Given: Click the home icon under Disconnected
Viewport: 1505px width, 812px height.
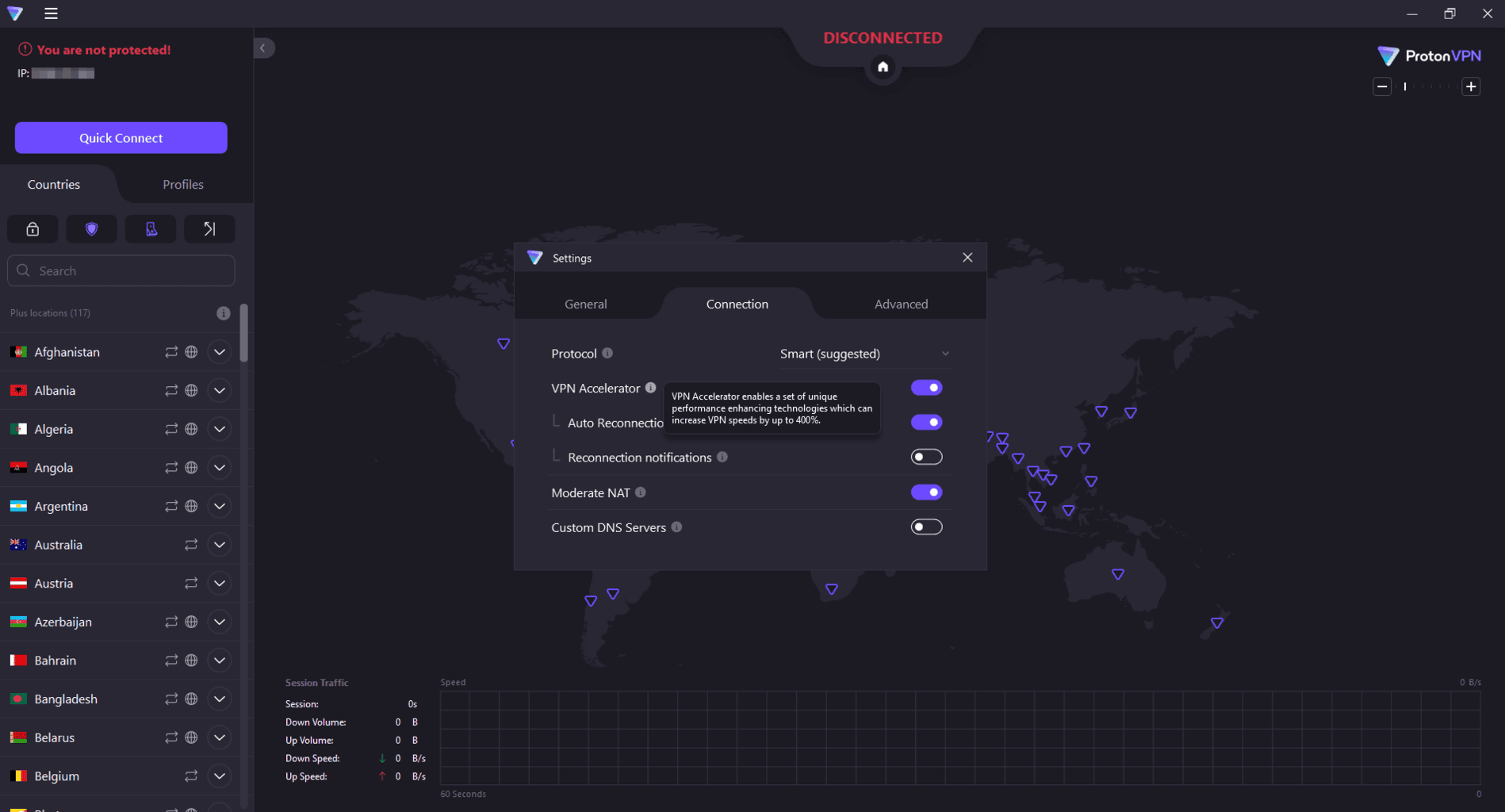Looking at the screenshot, I should pyautogui.click(x=883, y=67).
